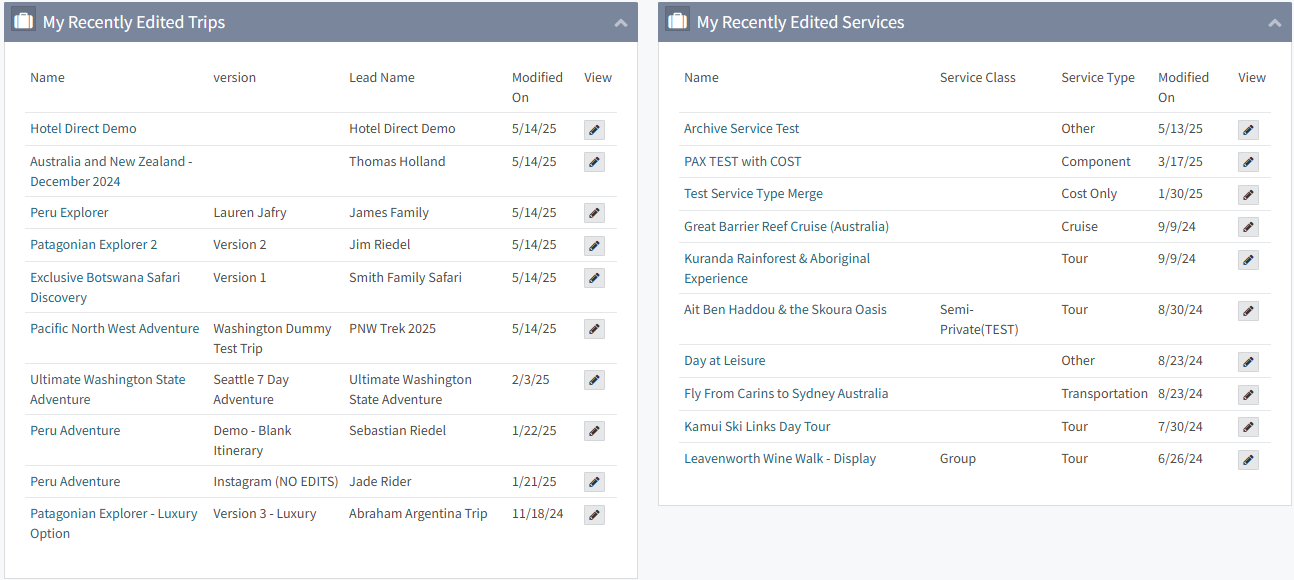
Task: Click Service Class column header
Action: click(x=977, y=78)
